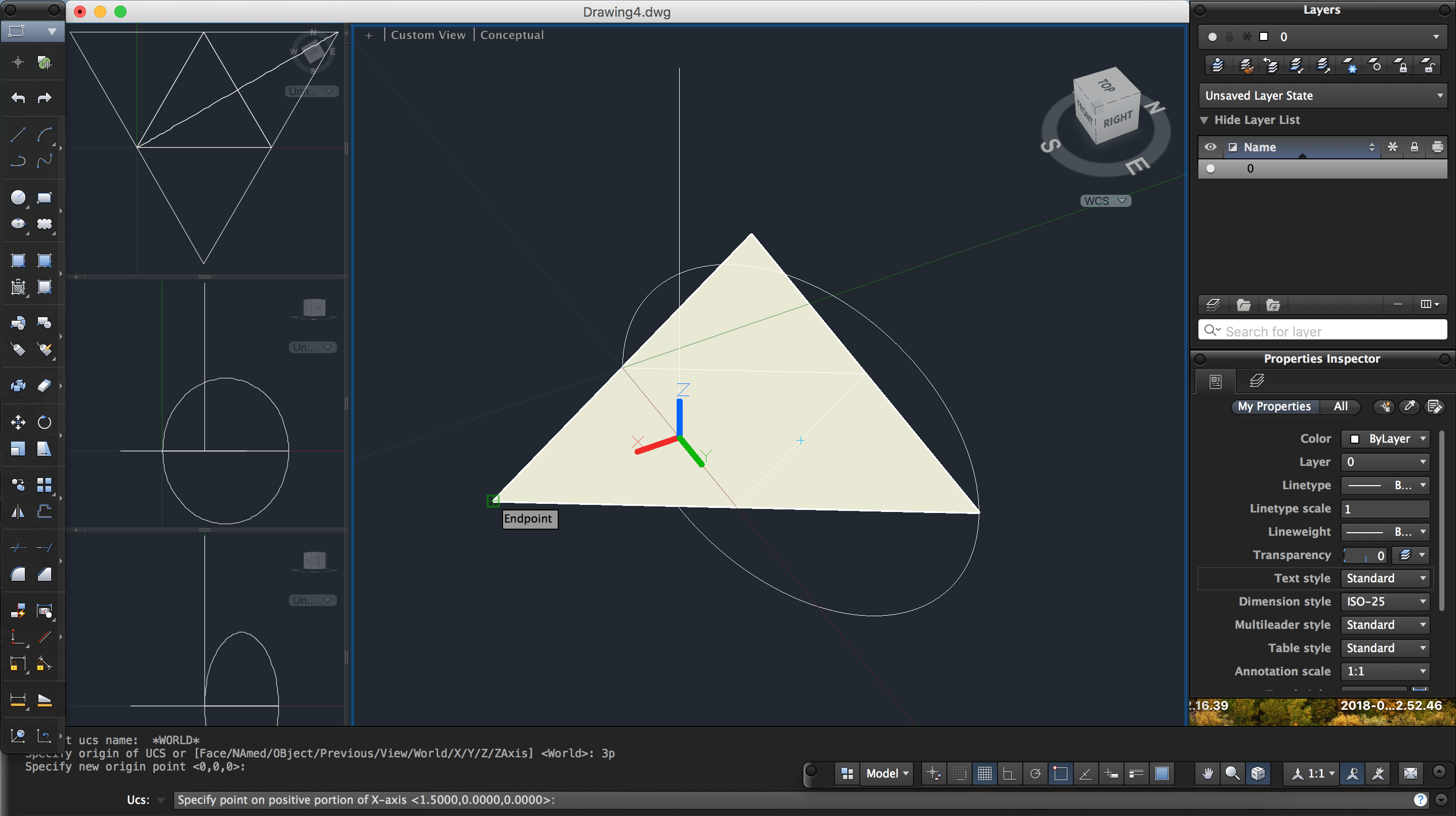Viewport: 1456px width, 816px height.
Task: Collapse Hide Layer List triangle
Action: (x=1204, y=120)
